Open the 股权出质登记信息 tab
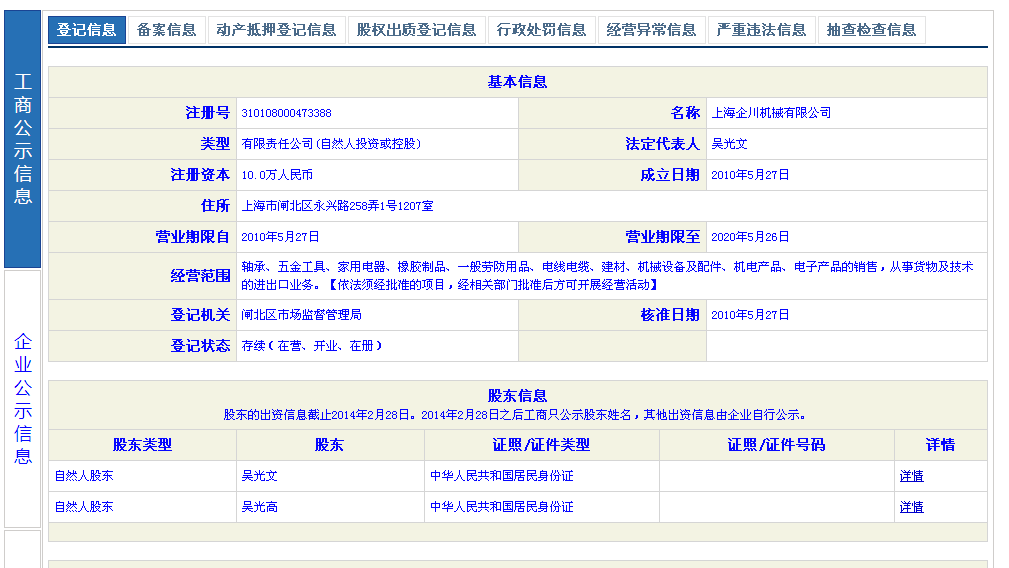Screen dimensions: 1009x568 click(x=416, y=30)
